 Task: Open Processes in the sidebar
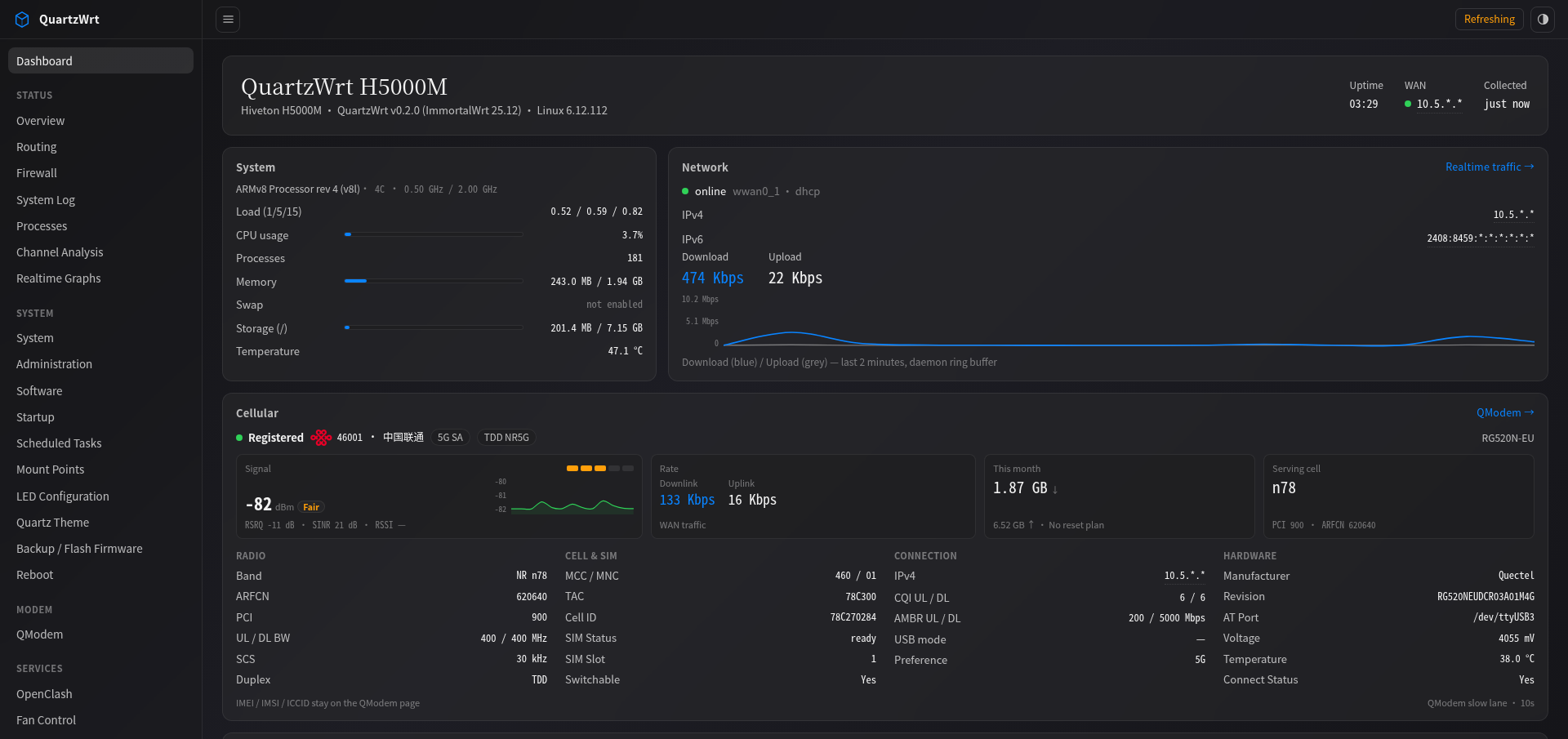(100, 226)
